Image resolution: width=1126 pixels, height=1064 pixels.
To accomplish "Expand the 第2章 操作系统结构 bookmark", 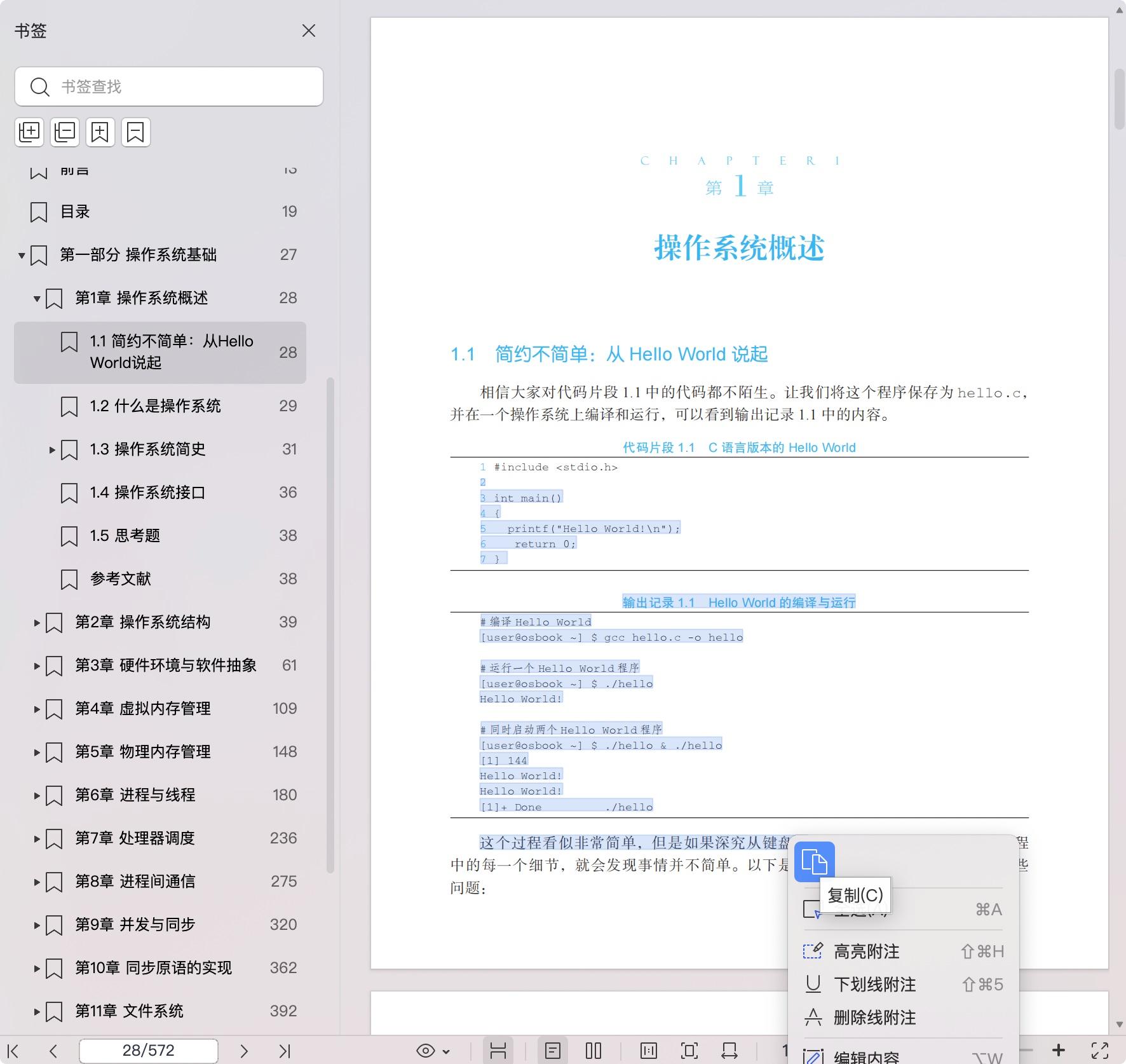I will click(36, 623).
